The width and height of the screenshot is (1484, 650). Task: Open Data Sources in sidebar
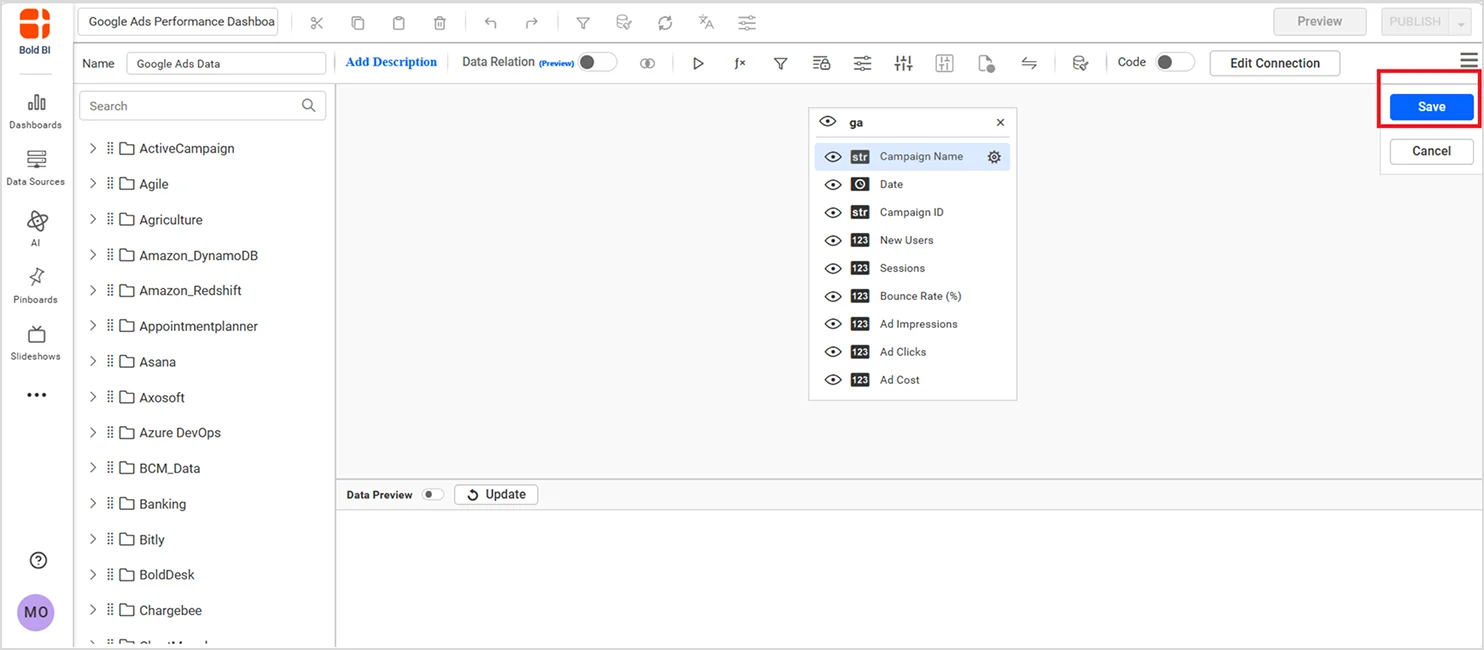coord(36,168)
